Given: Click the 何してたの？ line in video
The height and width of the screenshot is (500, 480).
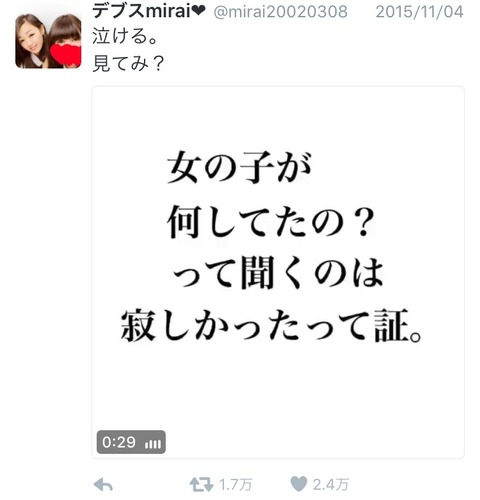Looking at the screenshot, I should [271, 222].
